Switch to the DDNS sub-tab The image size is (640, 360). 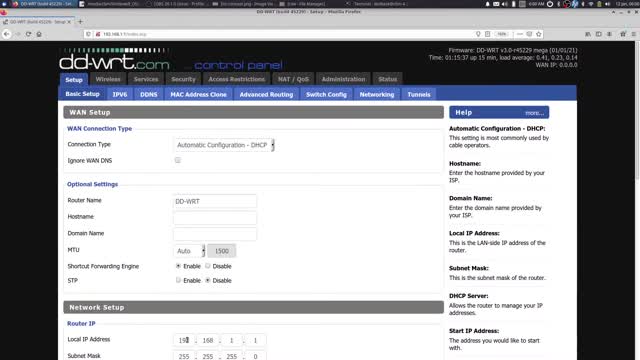pos(149,94)
